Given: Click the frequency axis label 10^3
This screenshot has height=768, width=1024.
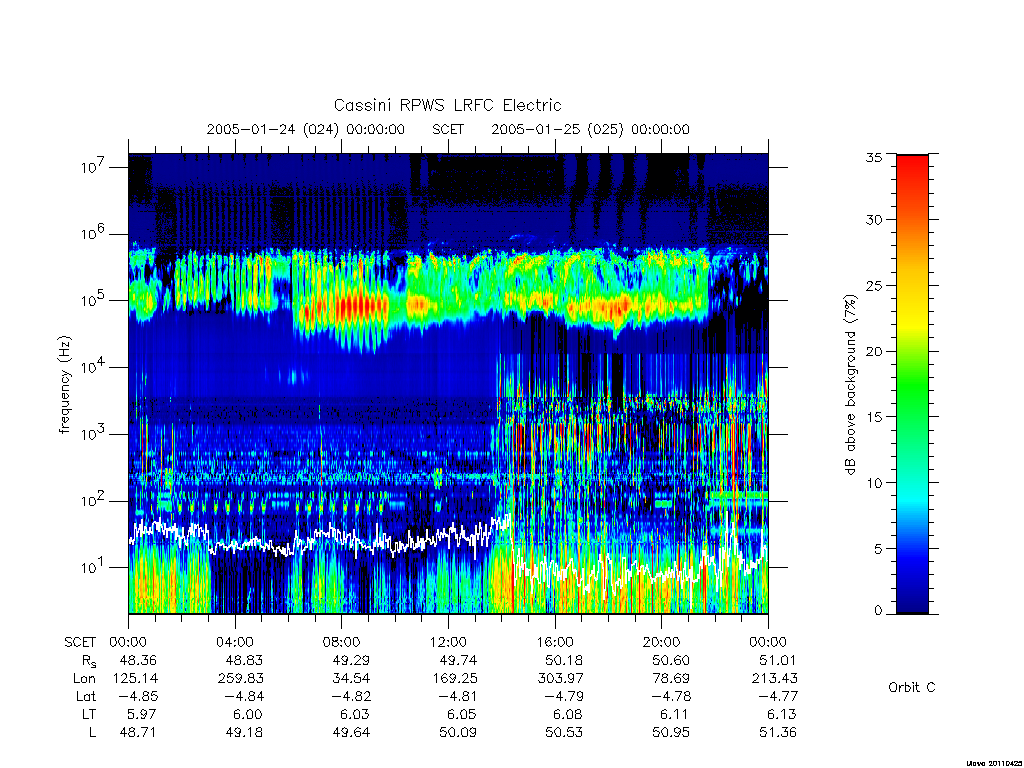Looking at the screenshot, I should point(93,433).
